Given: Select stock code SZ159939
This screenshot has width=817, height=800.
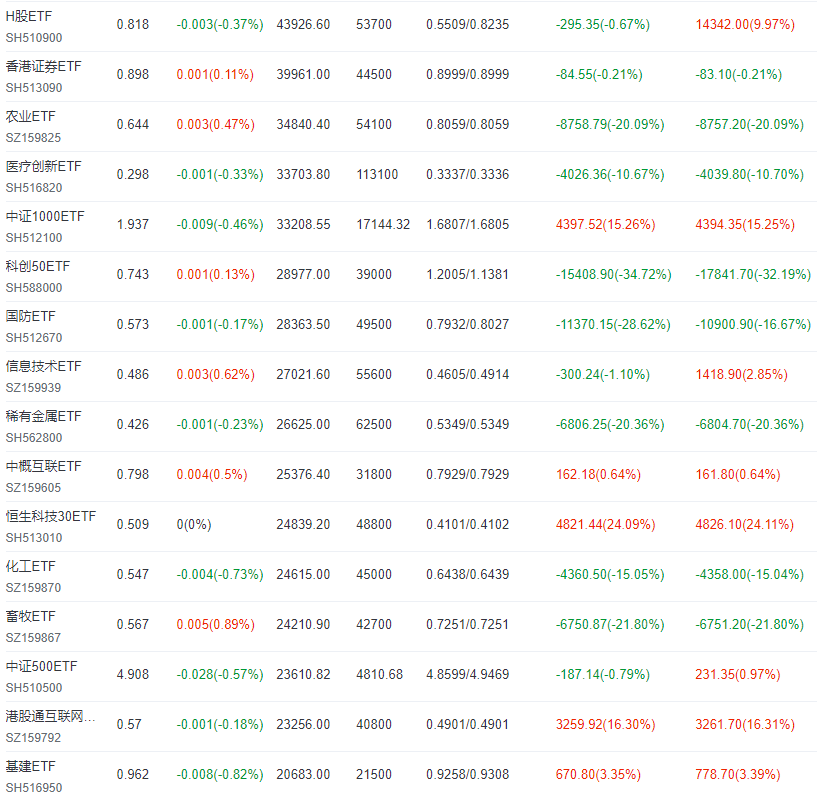Looking at the screenshot, I should tap(33, 388).
